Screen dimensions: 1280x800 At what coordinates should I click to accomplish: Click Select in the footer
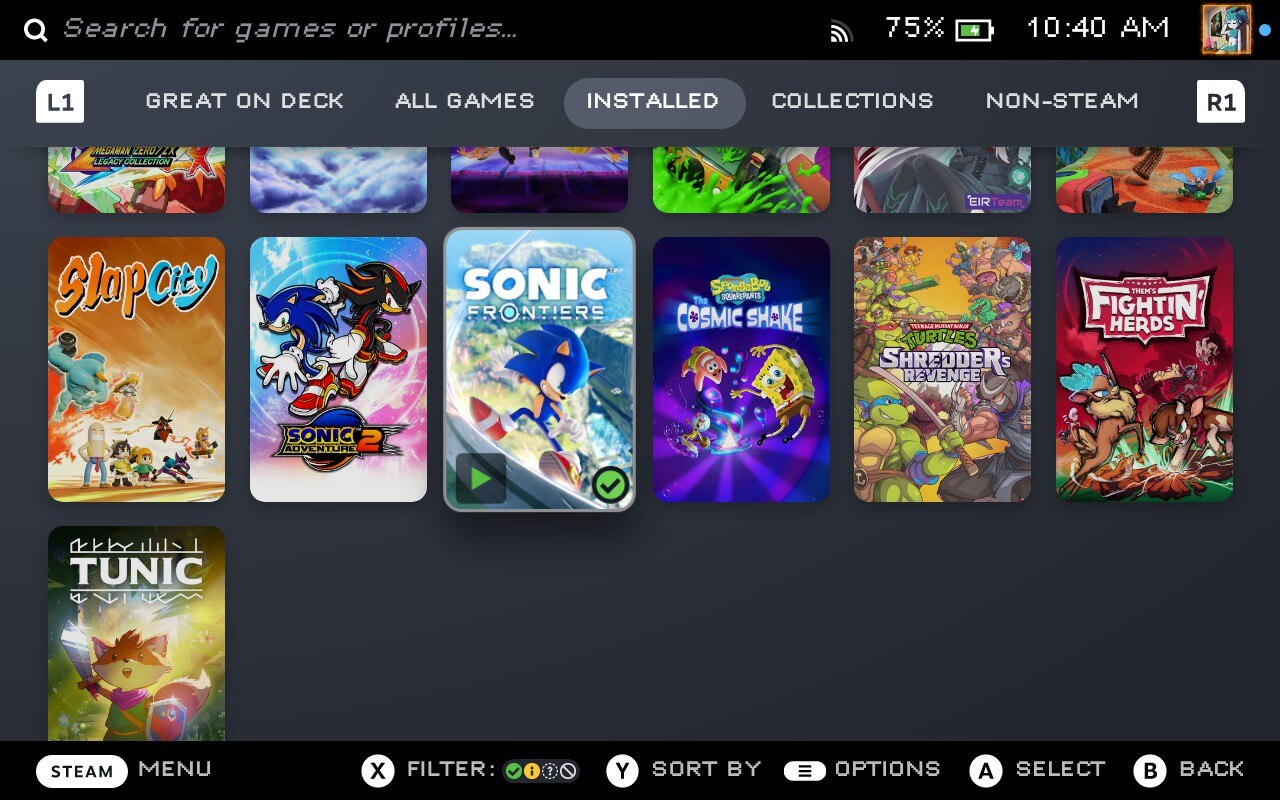point(1061,769)
